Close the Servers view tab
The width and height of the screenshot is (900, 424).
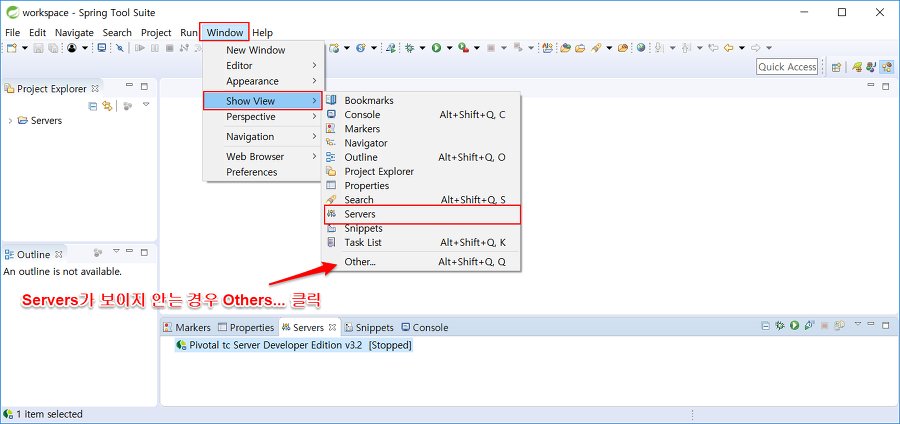click(332, 328)
